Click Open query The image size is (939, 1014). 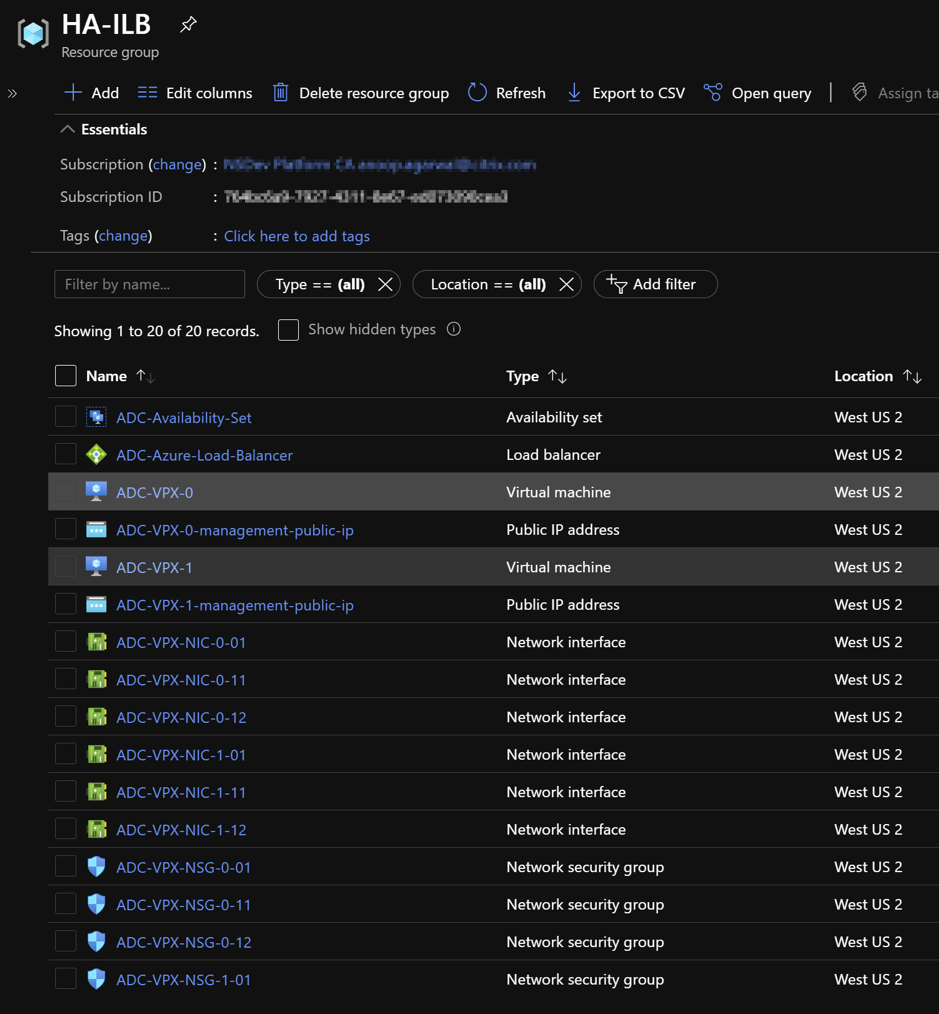coord(757,93)
